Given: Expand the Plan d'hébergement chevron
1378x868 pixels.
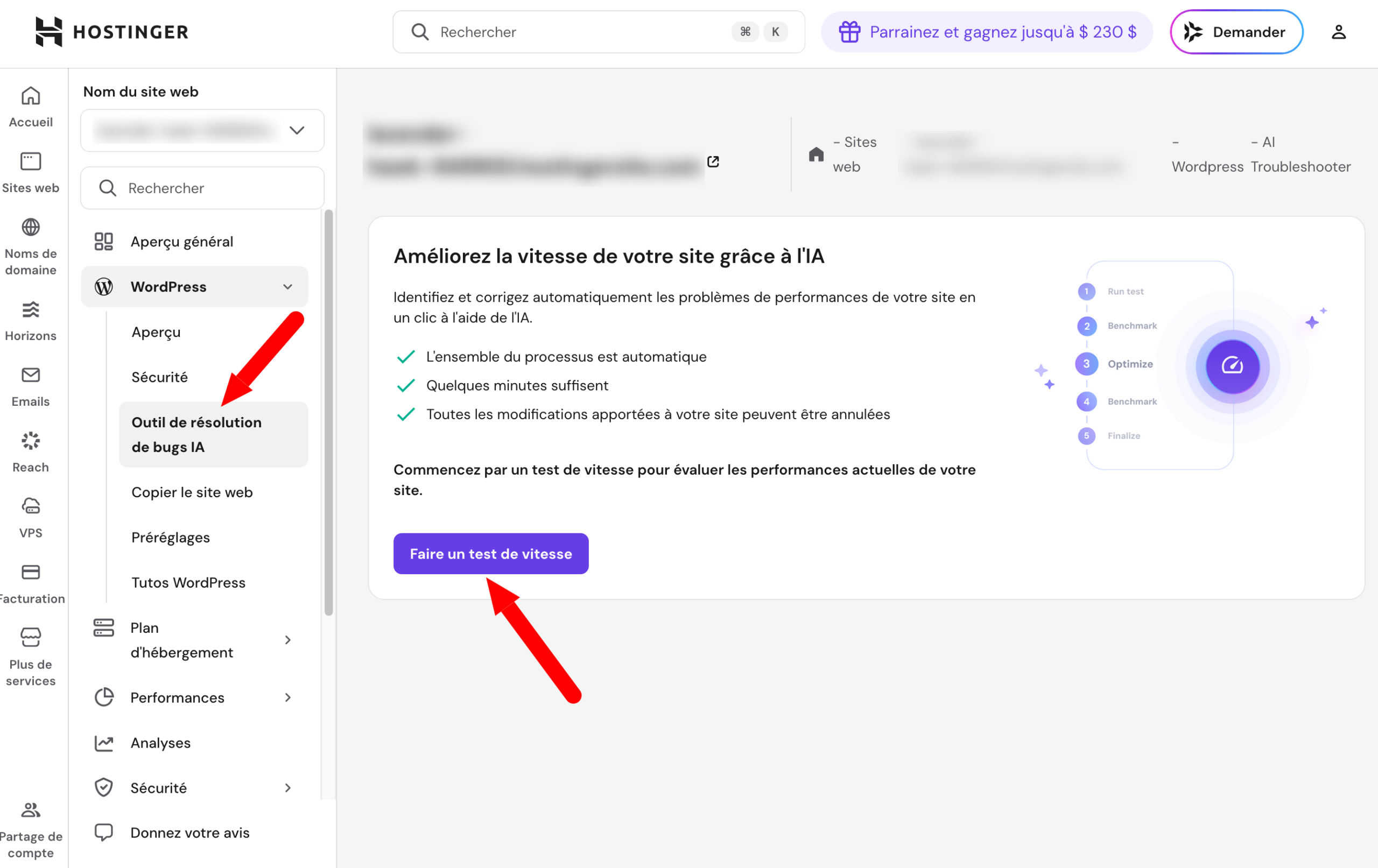Looking at the screenshot, I should [288, 640].
